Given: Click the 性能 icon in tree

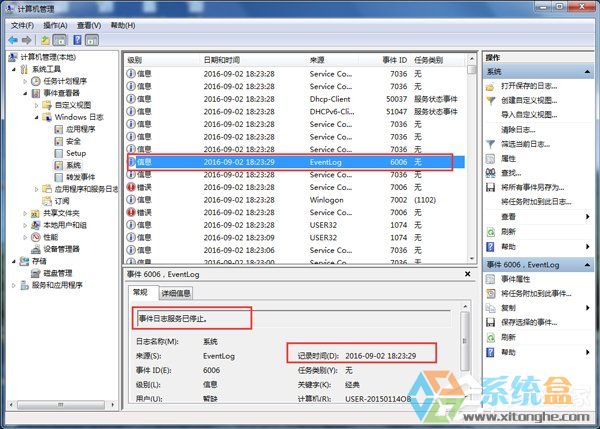Looking at the screenshot, I should (36, 237).
